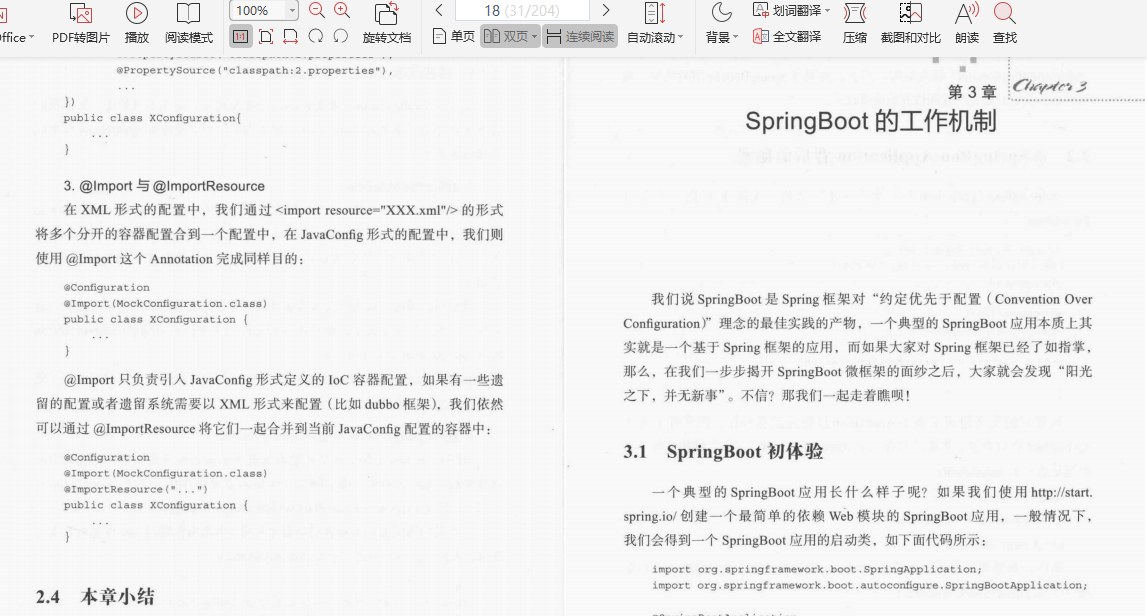
Task: Click the Chapter 3 script label
Action: pyautogui.click(x=1049, y=86)
